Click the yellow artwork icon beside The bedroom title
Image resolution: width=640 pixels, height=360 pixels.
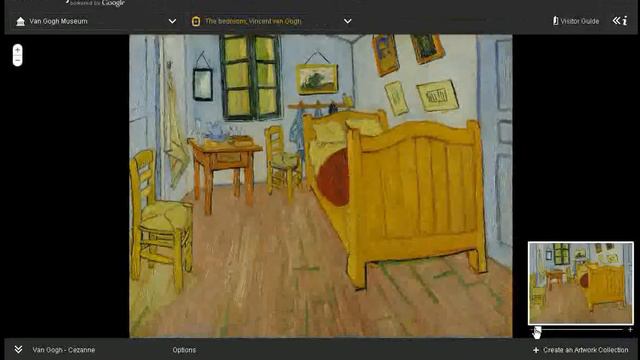(x=196, y=21)
